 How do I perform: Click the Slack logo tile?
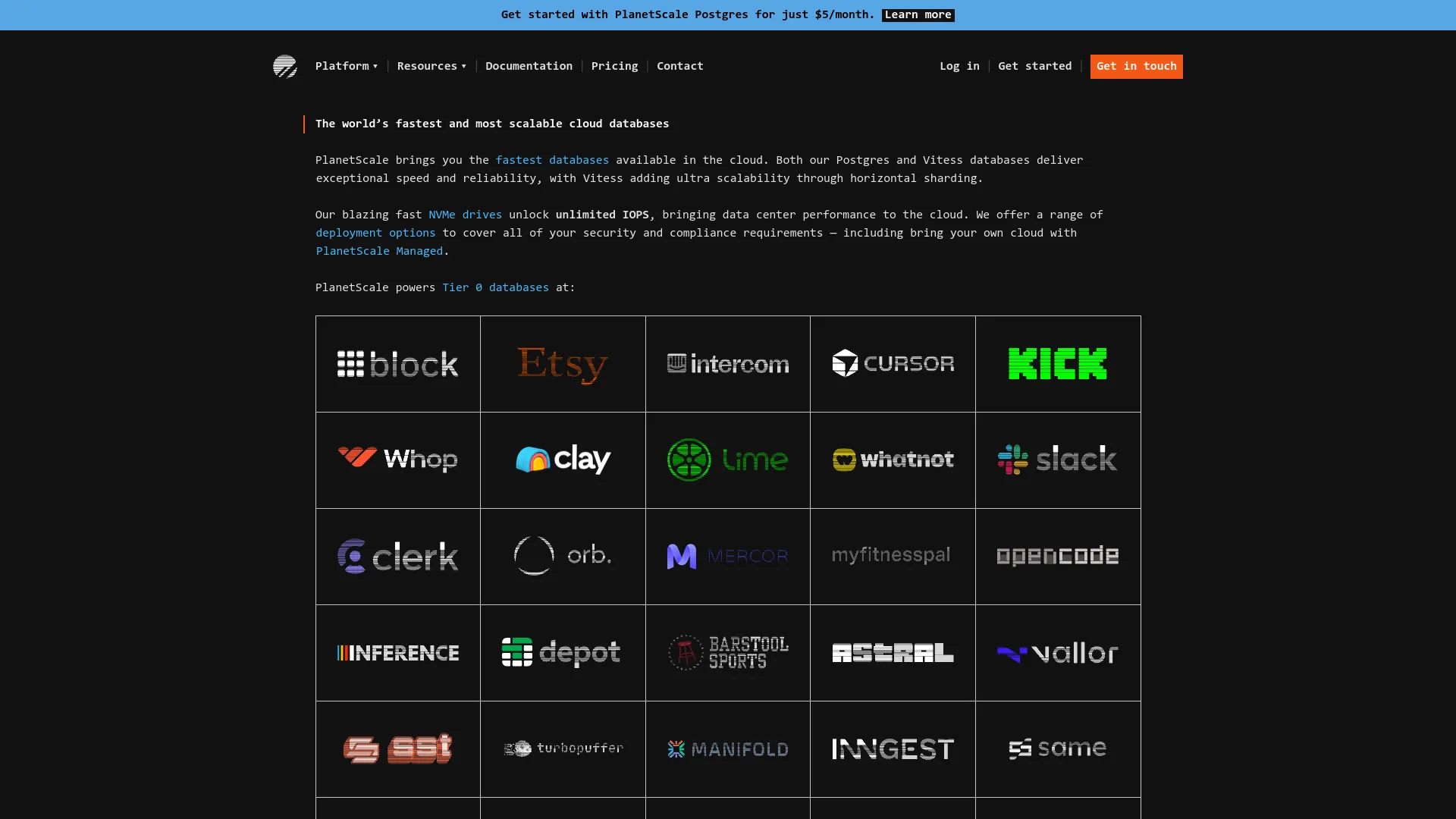click(x=1058, y=460)
